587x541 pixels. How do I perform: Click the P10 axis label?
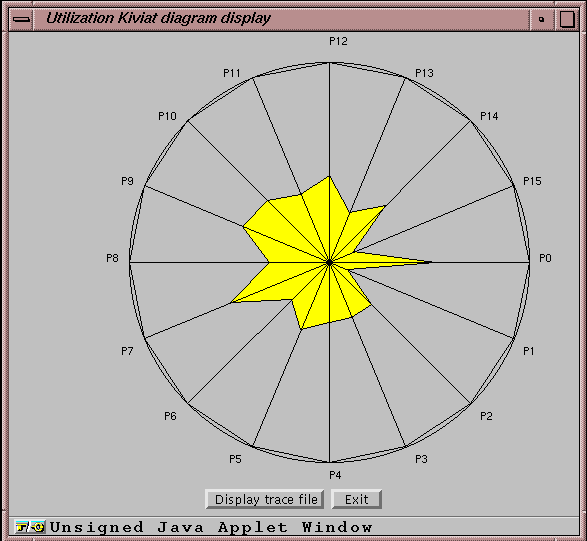(167, 116)
